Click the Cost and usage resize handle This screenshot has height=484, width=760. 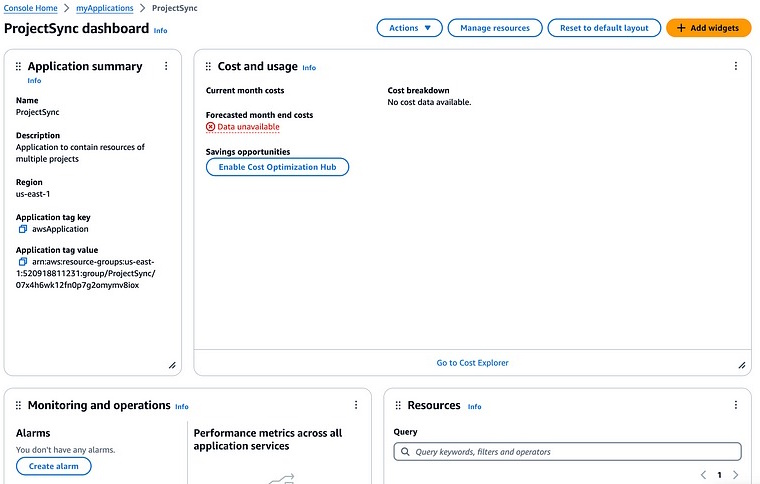tap(741, 365)
